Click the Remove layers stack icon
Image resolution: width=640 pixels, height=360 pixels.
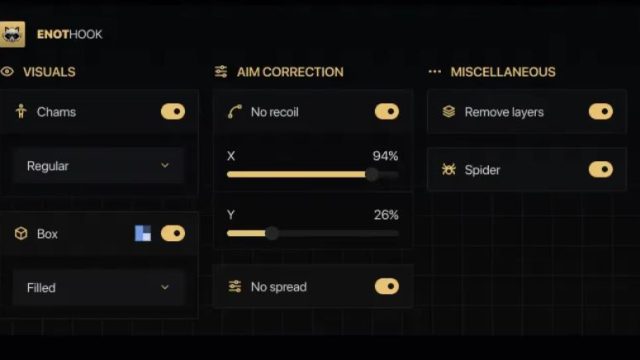(x=449, y=111)
